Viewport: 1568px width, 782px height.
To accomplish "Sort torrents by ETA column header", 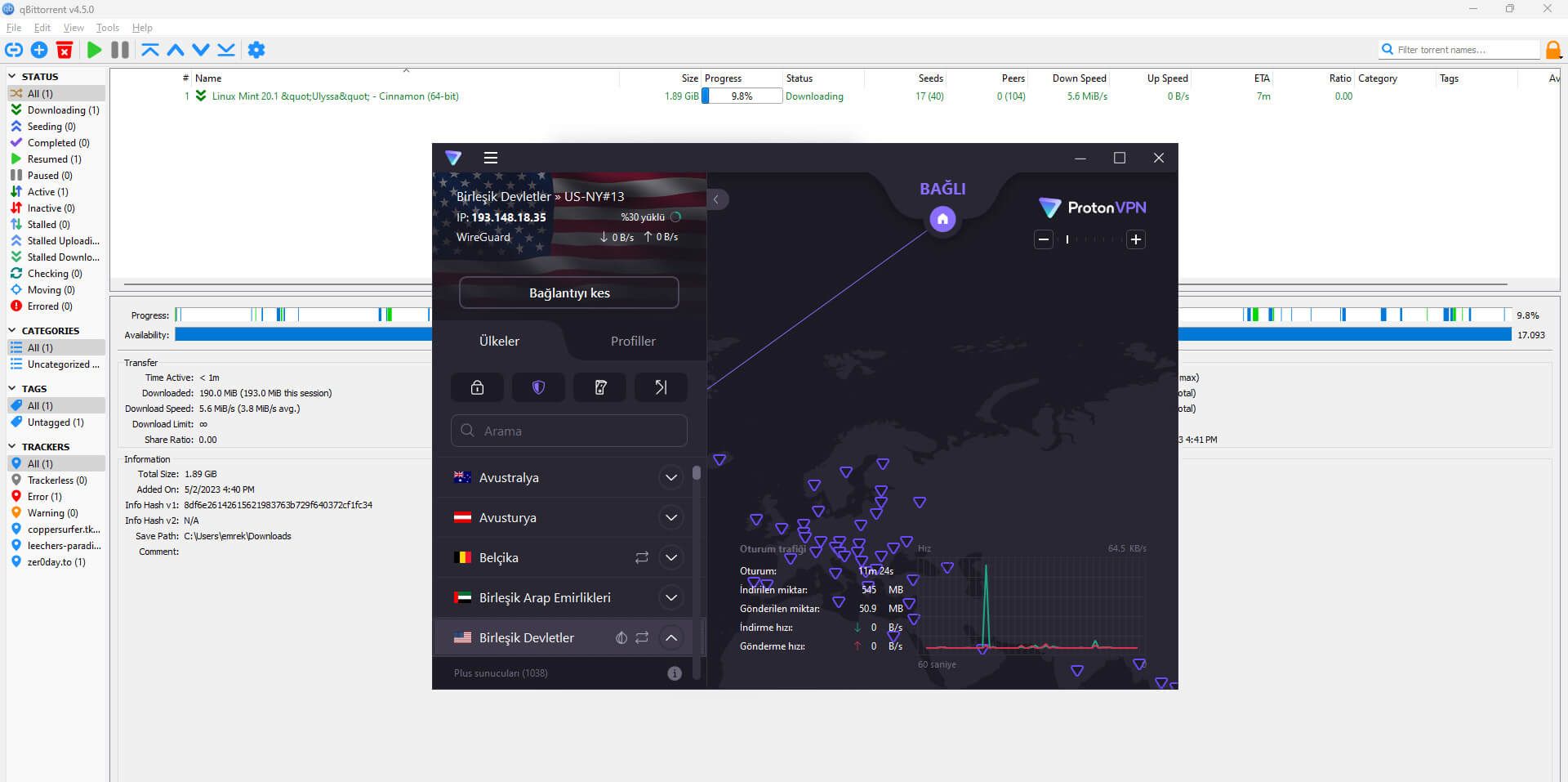I will tap(1262, 78).
